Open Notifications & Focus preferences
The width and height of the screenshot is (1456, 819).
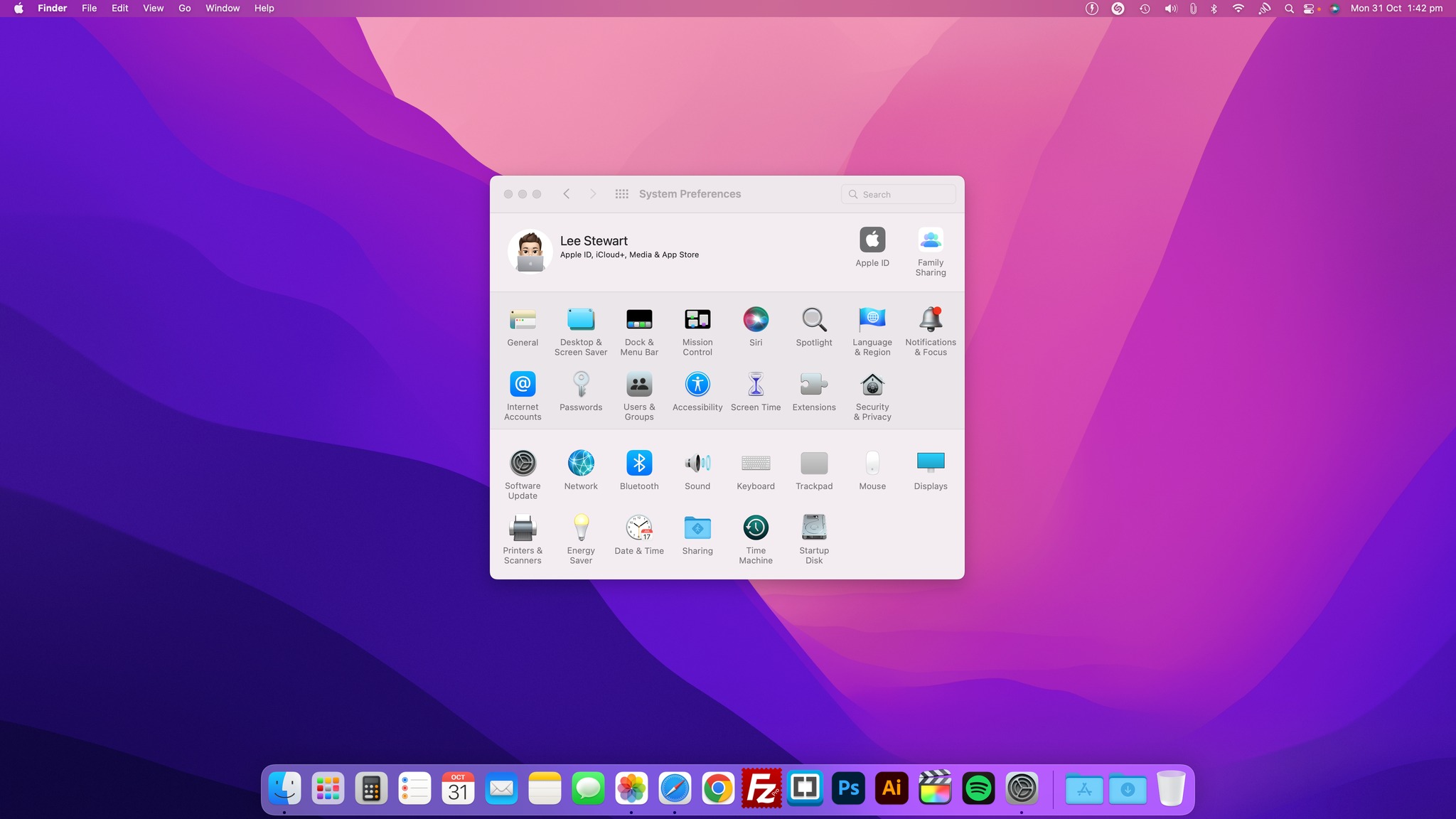pos(931,331)
